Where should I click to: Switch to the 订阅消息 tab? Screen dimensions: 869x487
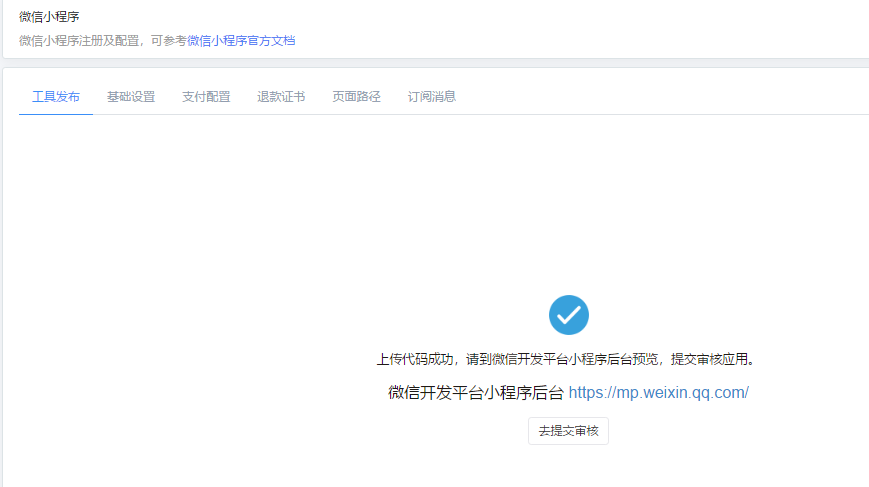coord(432,96)
